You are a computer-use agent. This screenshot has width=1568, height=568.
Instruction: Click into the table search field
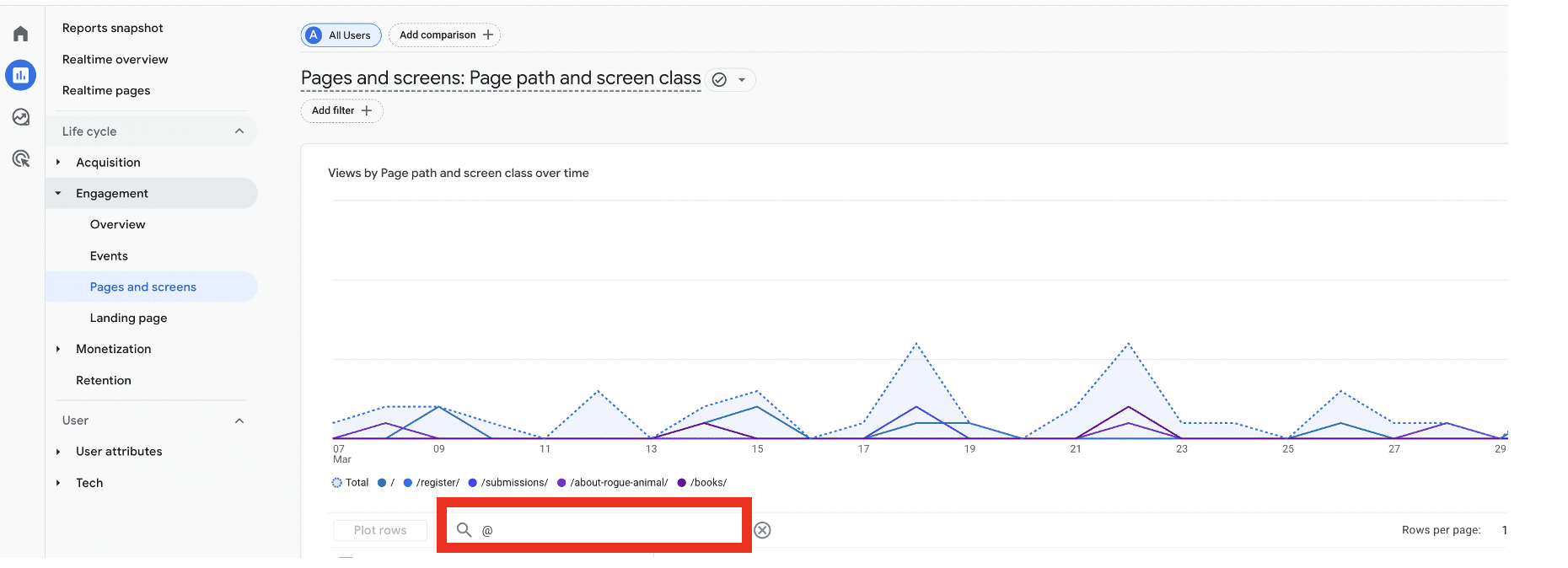(594, 529)
